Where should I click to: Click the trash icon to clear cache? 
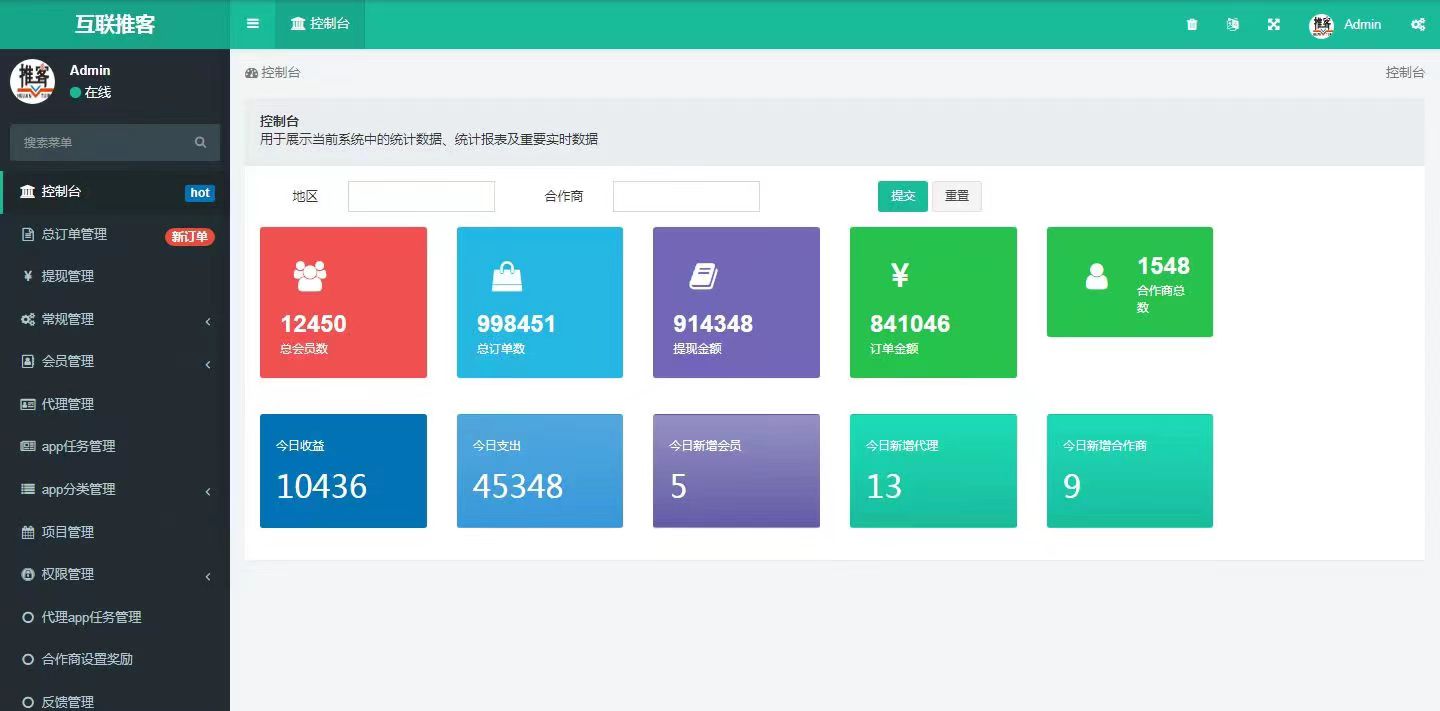[x=1192, y=25]
